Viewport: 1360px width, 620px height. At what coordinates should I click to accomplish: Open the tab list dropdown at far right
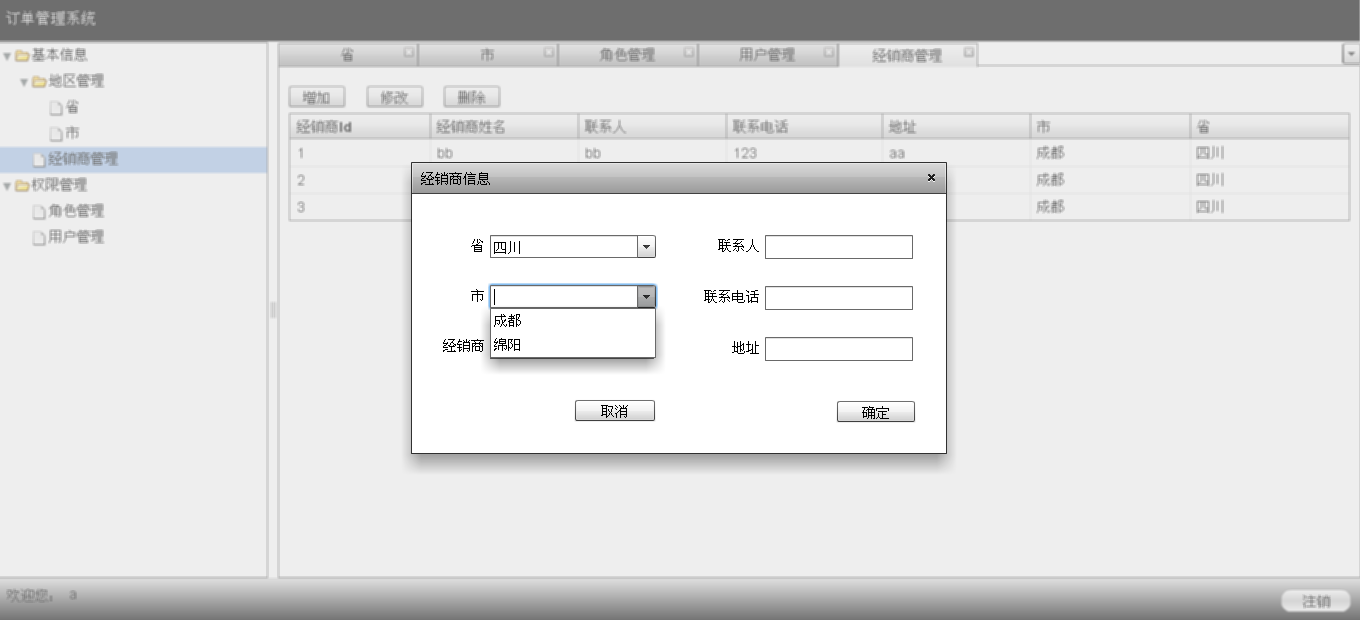point(1351,55)
